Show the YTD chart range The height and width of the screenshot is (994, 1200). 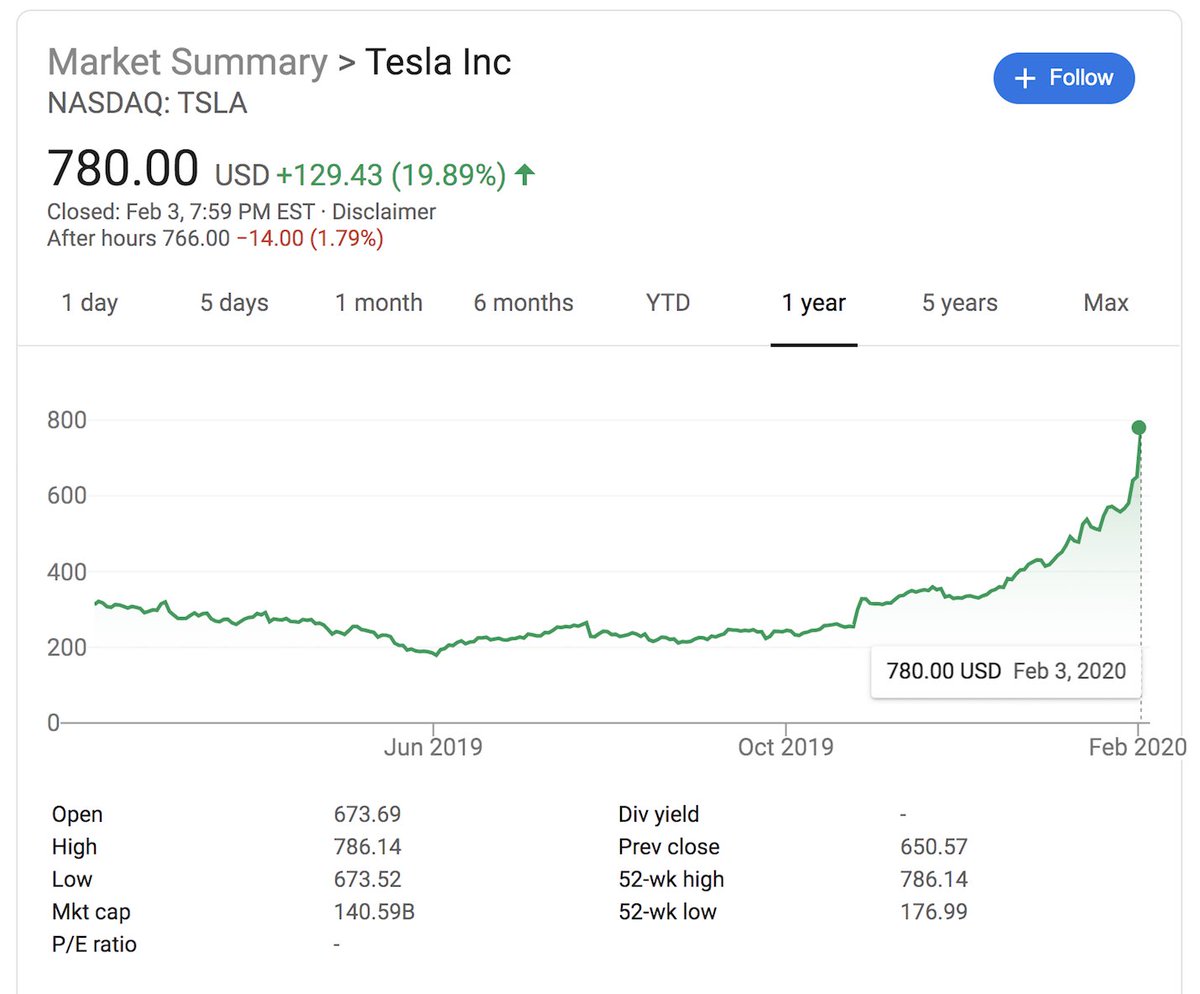pyautogui.click(x=667, y=303)
